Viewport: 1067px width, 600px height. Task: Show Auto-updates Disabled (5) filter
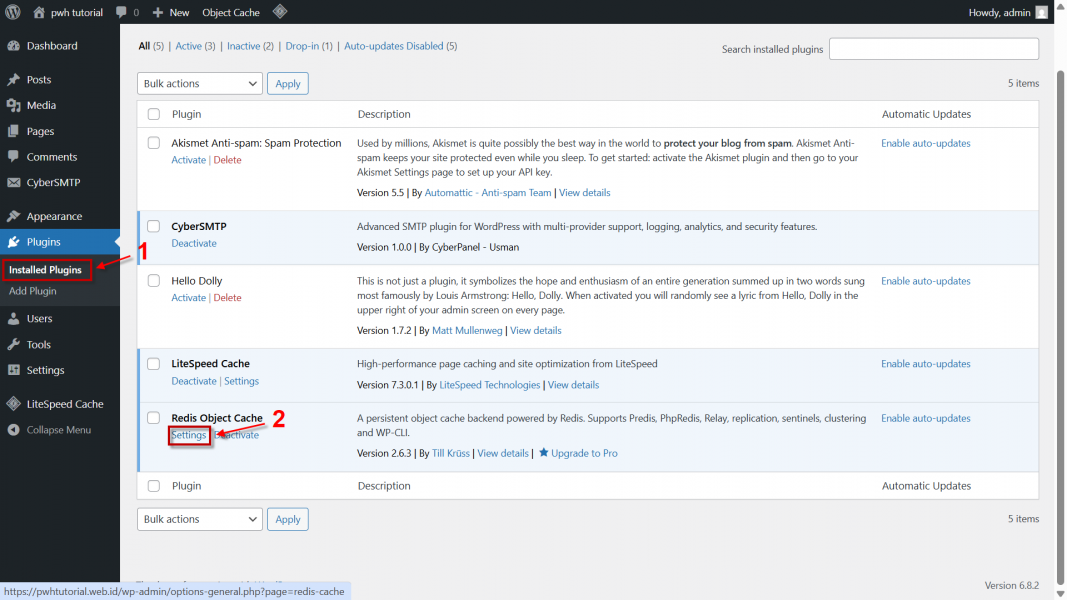point(401,46)
